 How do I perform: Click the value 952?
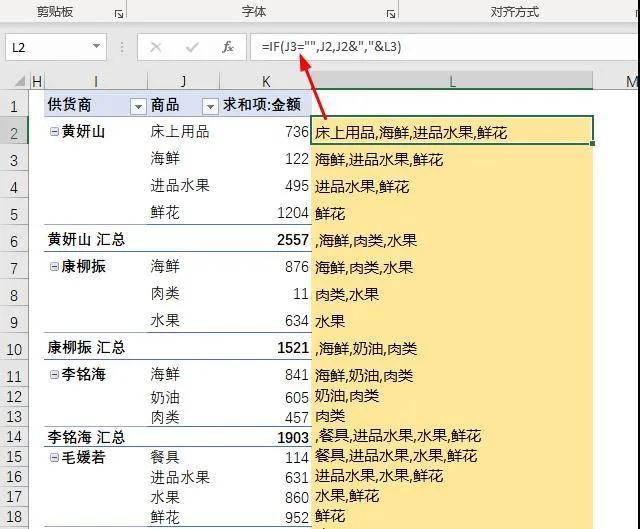click(x=297, y=518)
